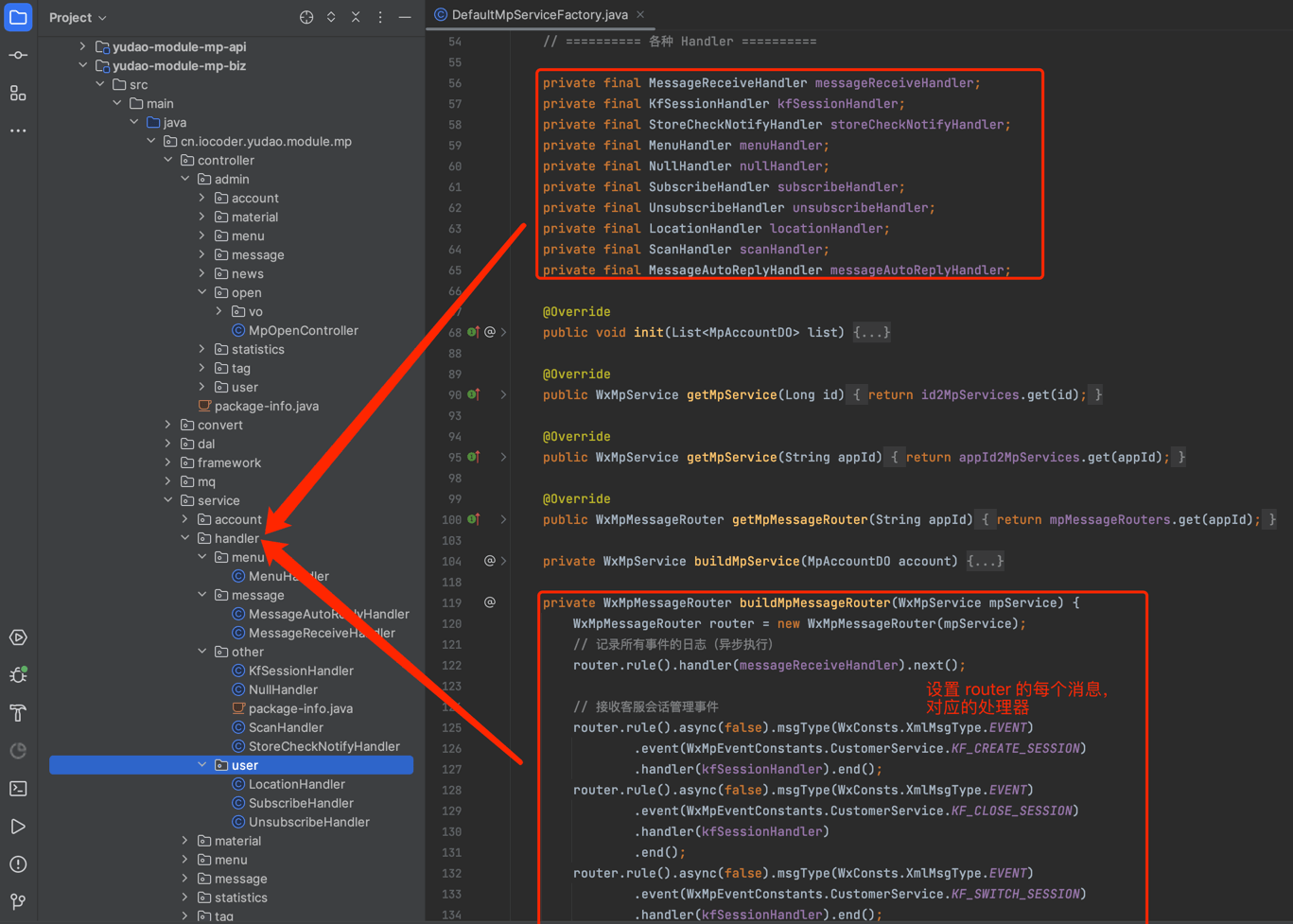Click the Project folder icon in sidebar

point(18,18)
